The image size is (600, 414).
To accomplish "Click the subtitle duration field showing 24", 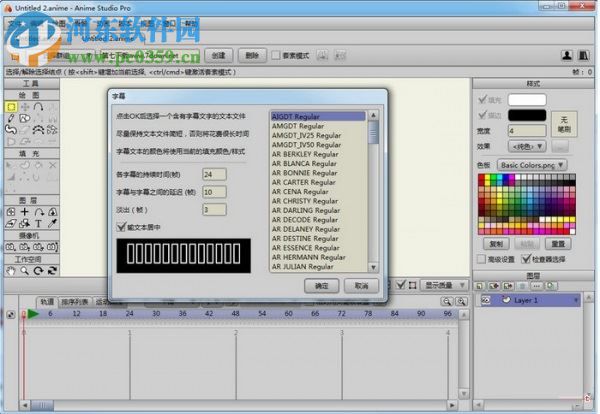I will pyautogui.click(x=214, y=174).
